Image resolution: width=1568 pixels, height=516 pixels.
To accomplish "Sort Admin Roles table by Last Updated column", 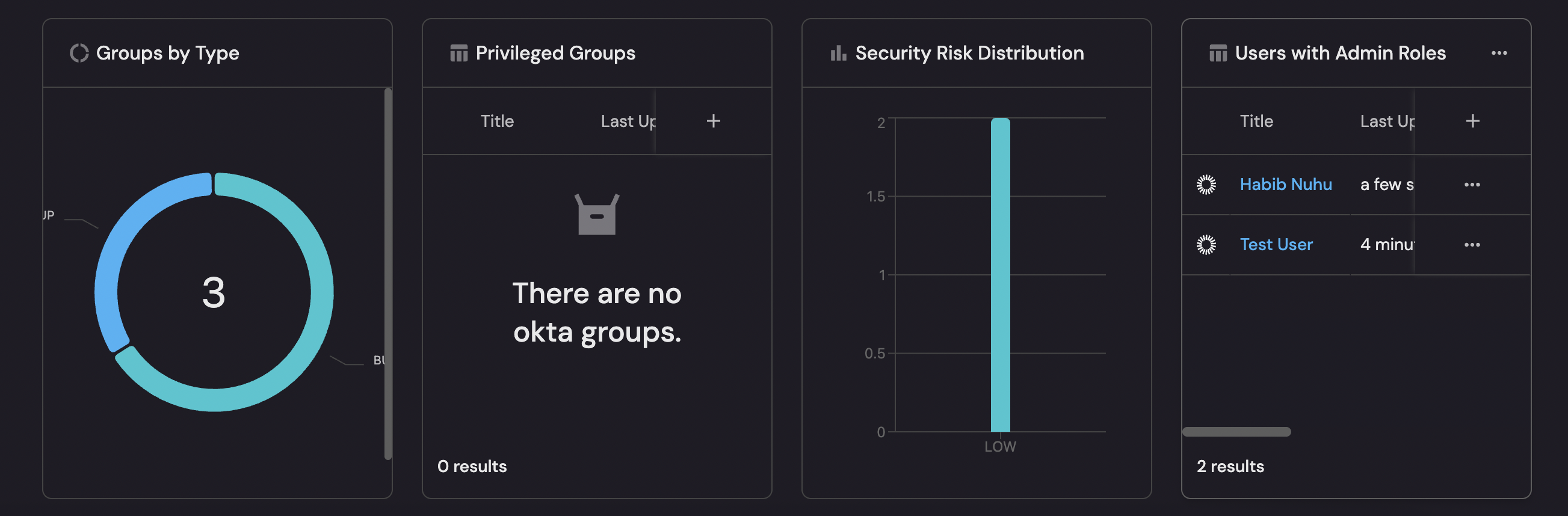I will (1387, 121).
